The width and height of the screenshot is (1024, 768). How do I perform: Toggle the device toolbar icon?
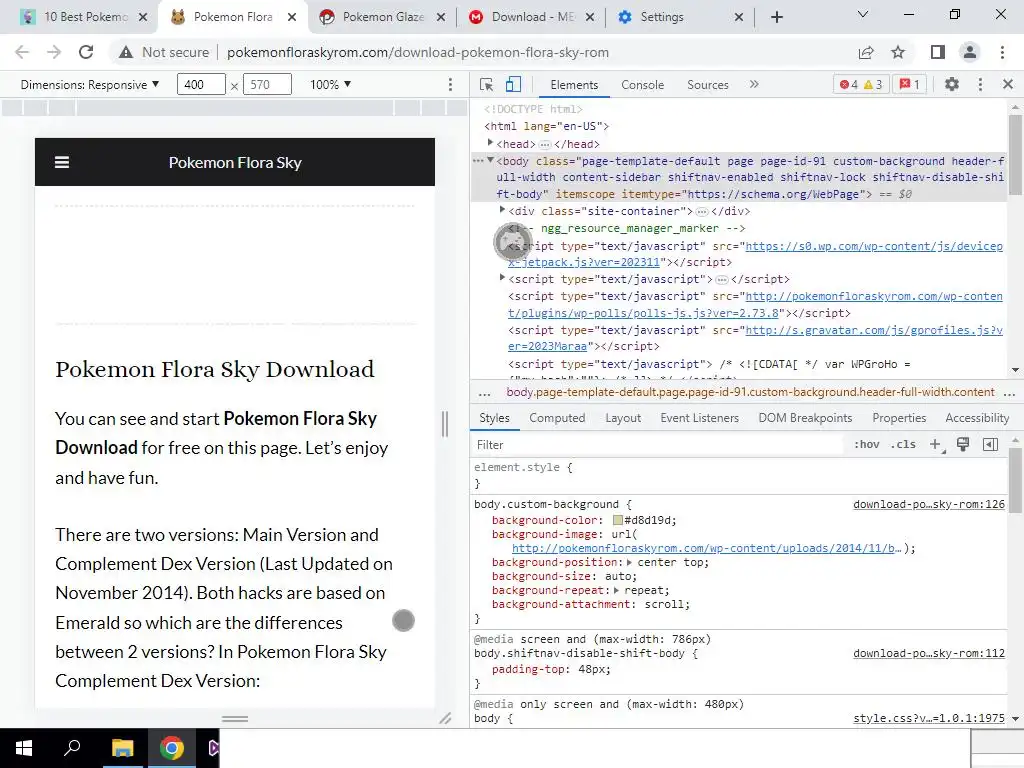pyautogui.click(x=513, y=85)
